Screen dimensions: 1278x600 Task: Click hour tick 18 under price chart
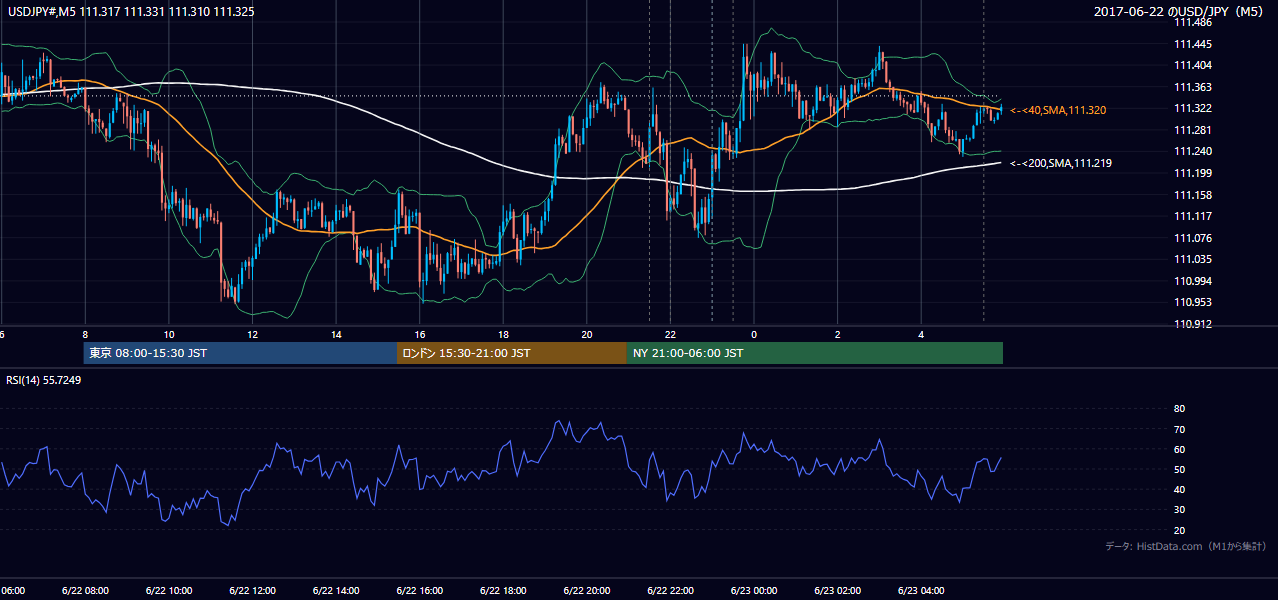pos(503,334)
